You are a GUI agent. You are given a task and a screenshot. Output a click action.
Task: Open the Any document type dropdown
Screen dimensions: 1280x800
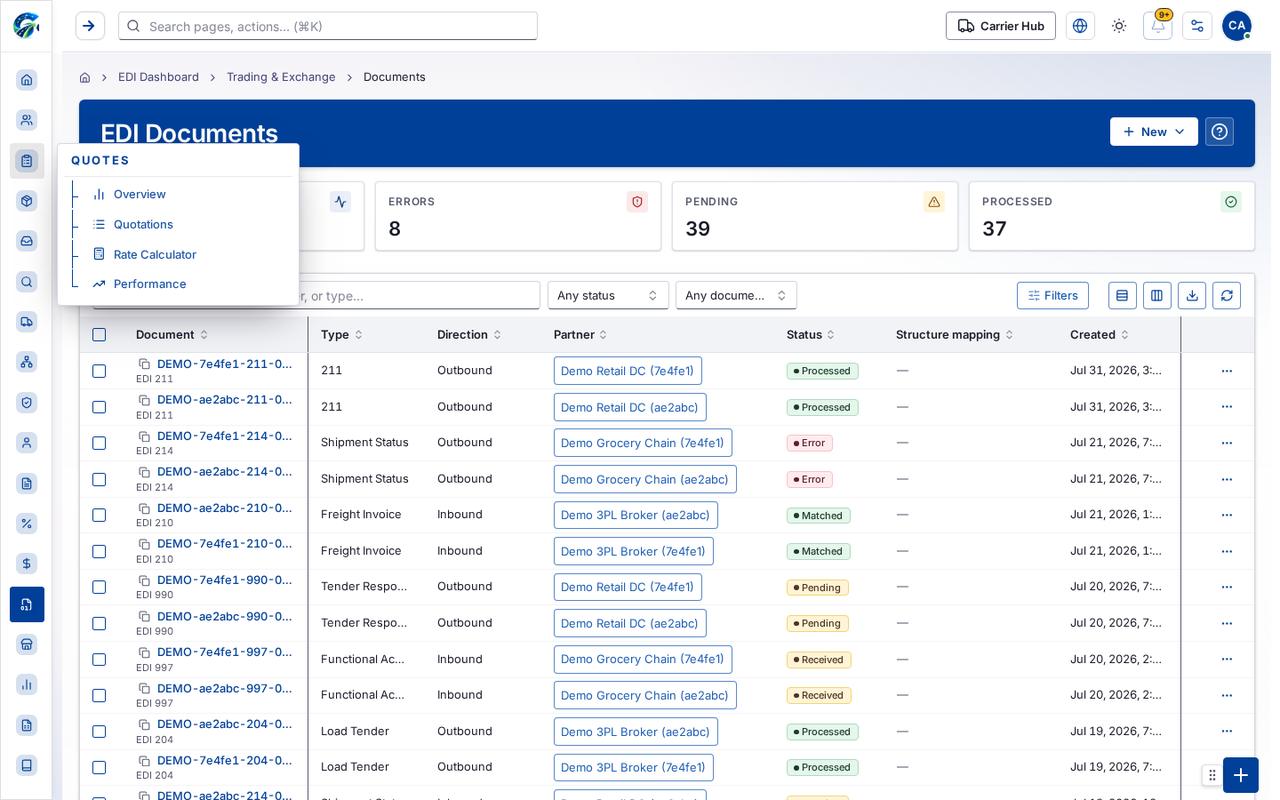tap(736, 295)
